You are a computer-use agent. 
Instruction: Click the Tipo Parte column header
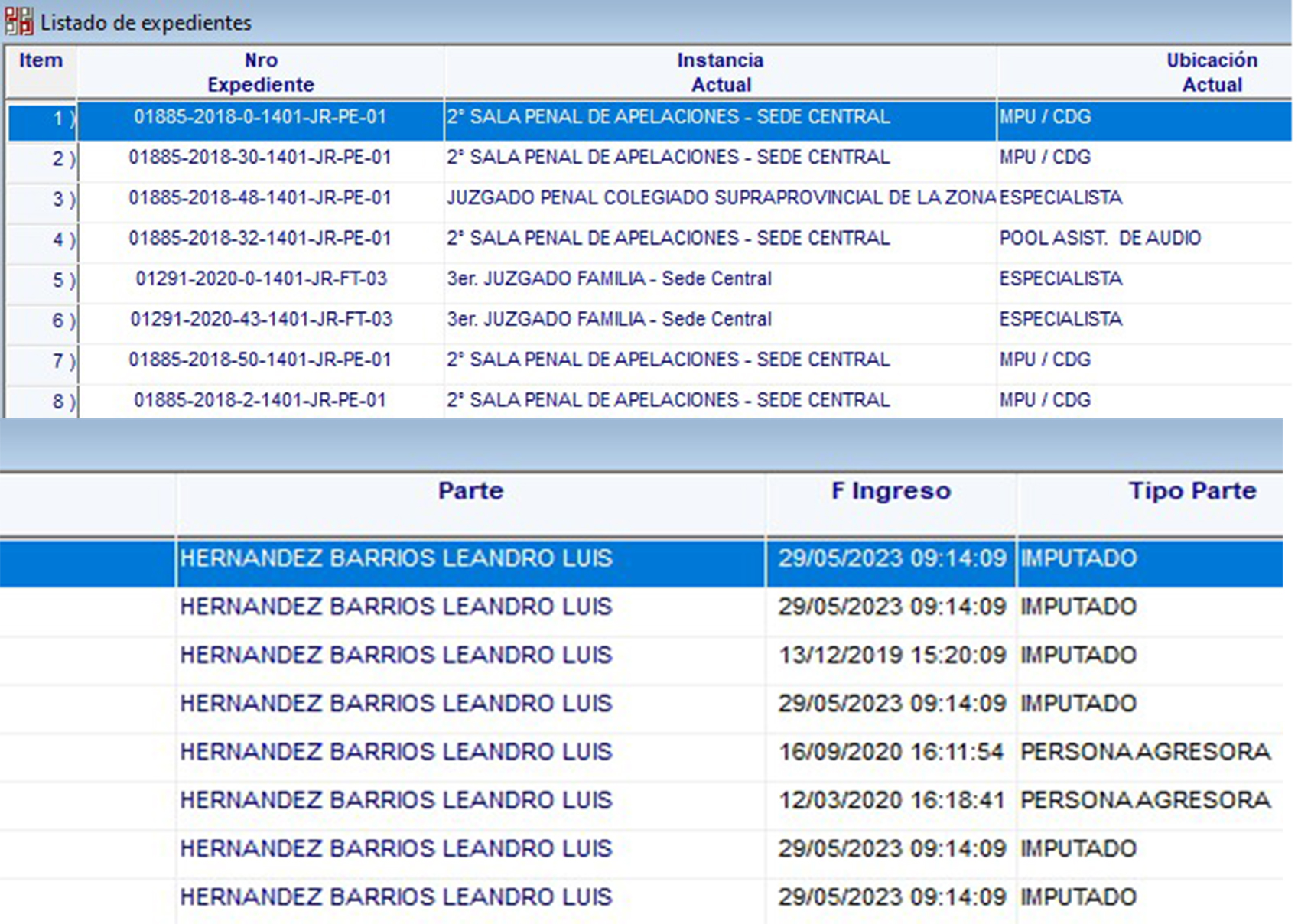(1192, 491)
